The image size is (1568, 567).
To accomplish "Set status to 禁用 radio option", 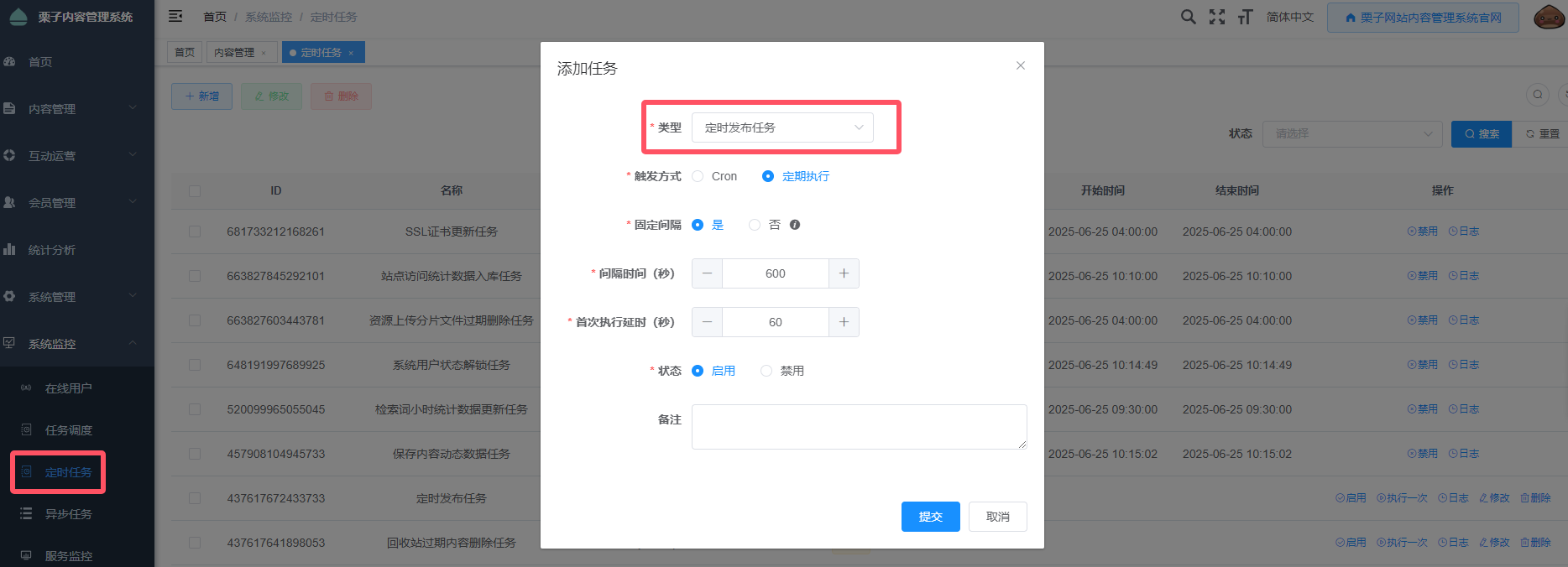I will click(766, 371).
